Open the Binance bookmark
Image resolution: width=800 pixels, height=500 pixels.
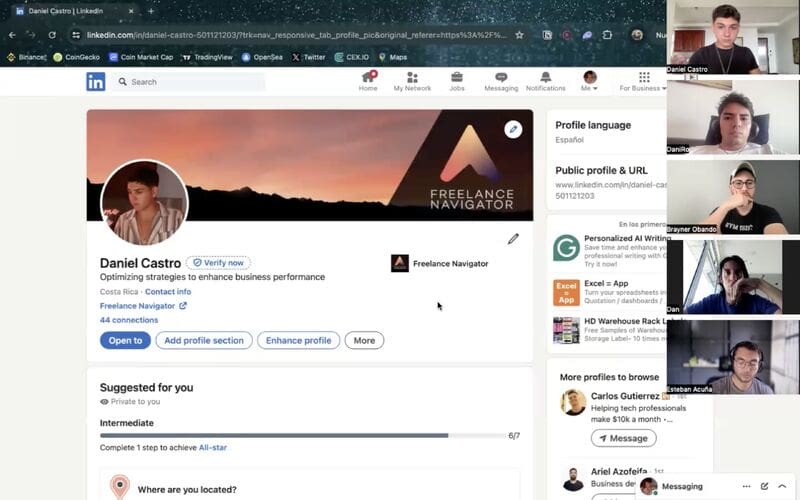(26, 57)
